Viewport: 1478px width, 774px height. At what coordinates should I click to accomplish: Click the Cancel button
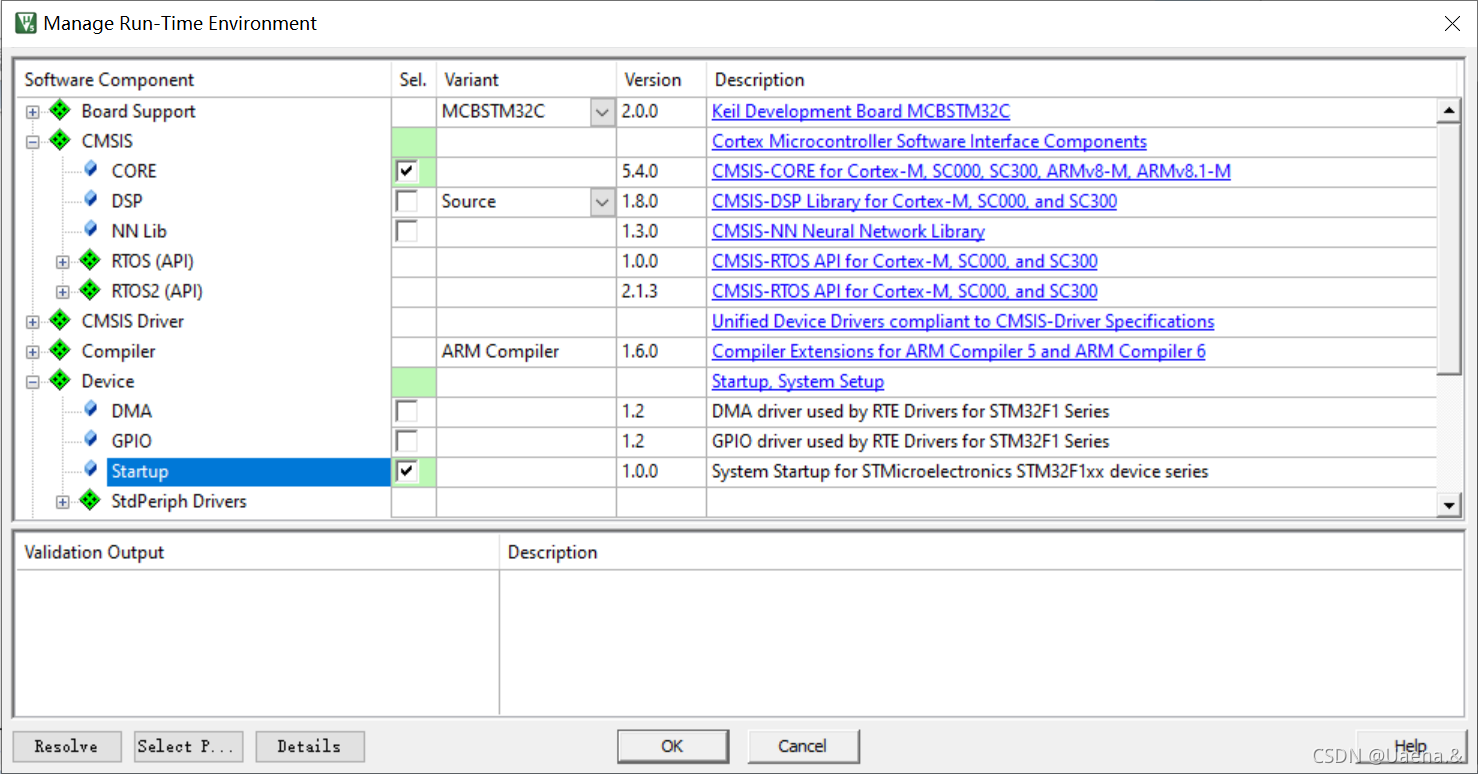point(802,746)
